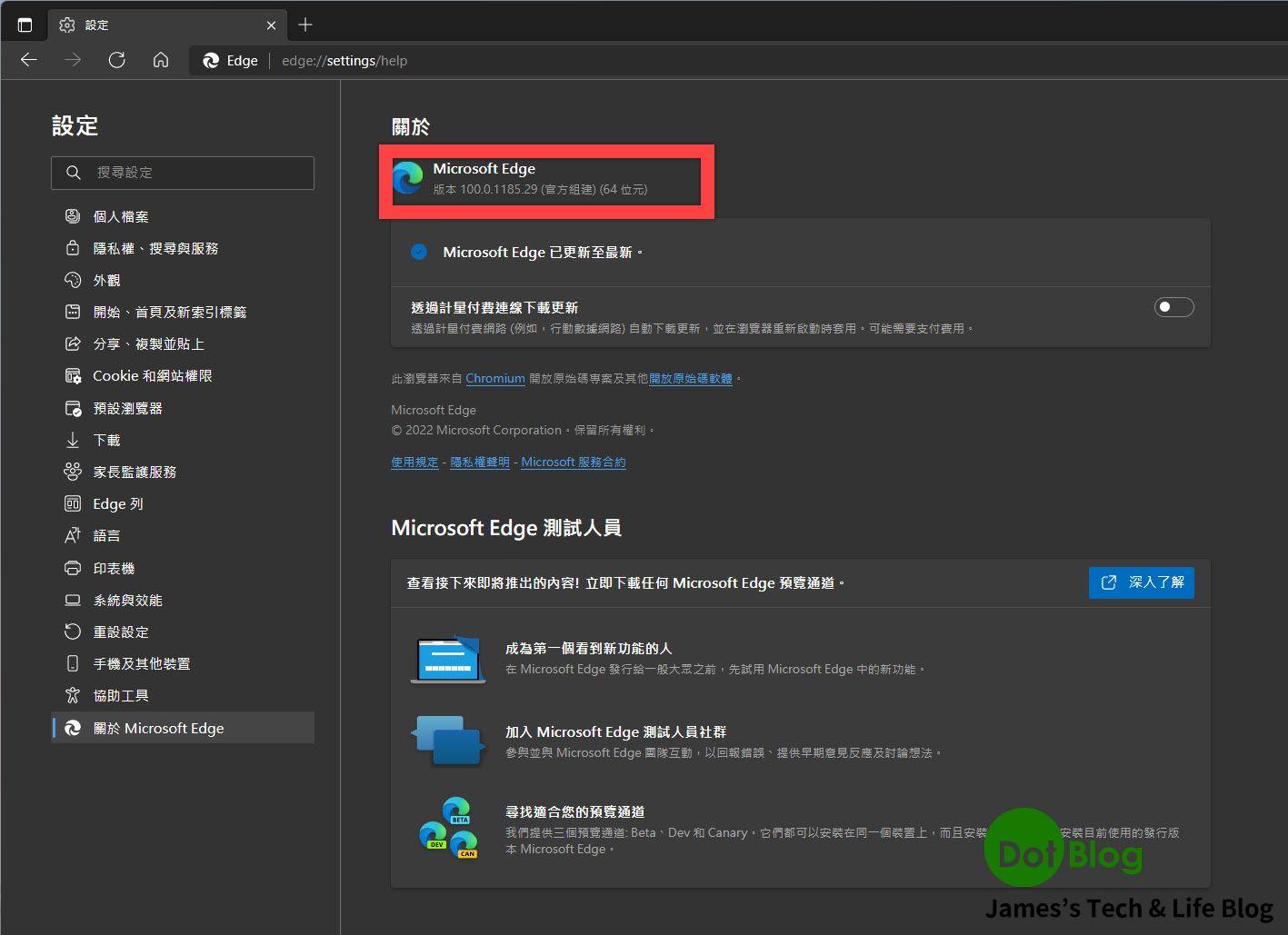Screen dimensions: 1288x935
Task: Open the 印表機 printer settings
Action: [x=113, y=567]
